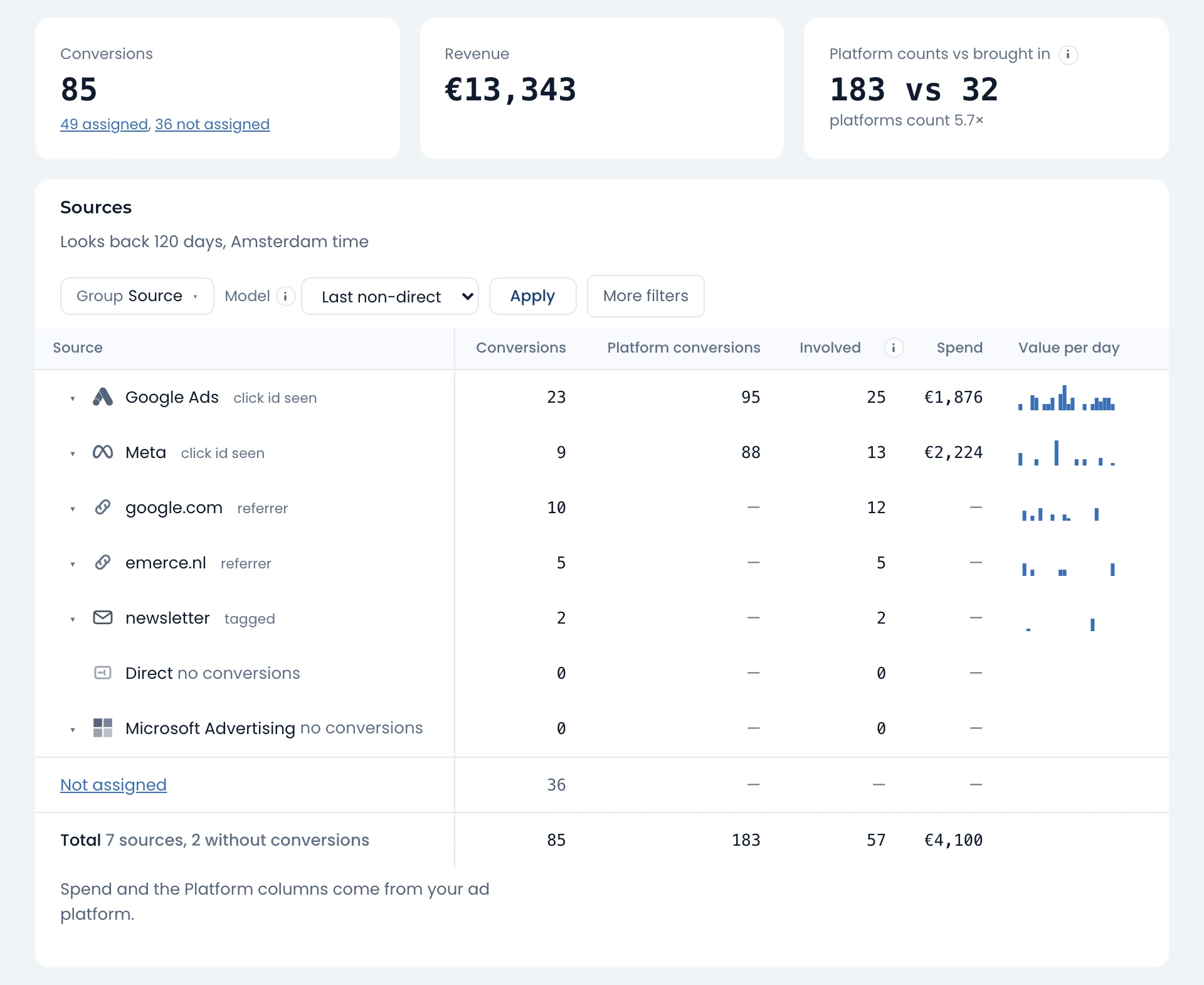The image size is (1204, 985).
Task: Click the Google Ads source name
Action: [x=172, y=397]
